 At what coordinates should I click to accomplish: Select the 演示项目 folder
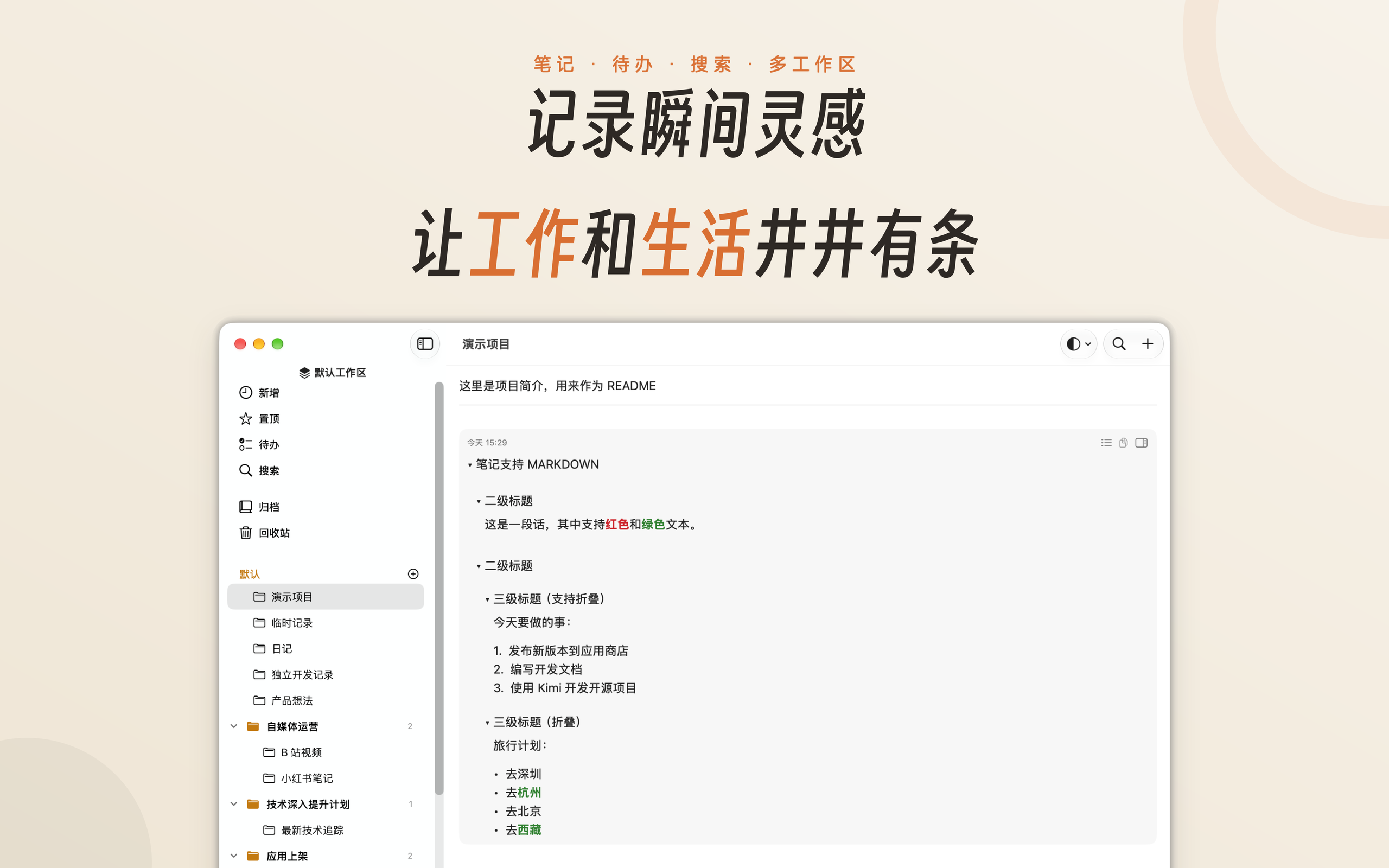[x=326, y=597]
